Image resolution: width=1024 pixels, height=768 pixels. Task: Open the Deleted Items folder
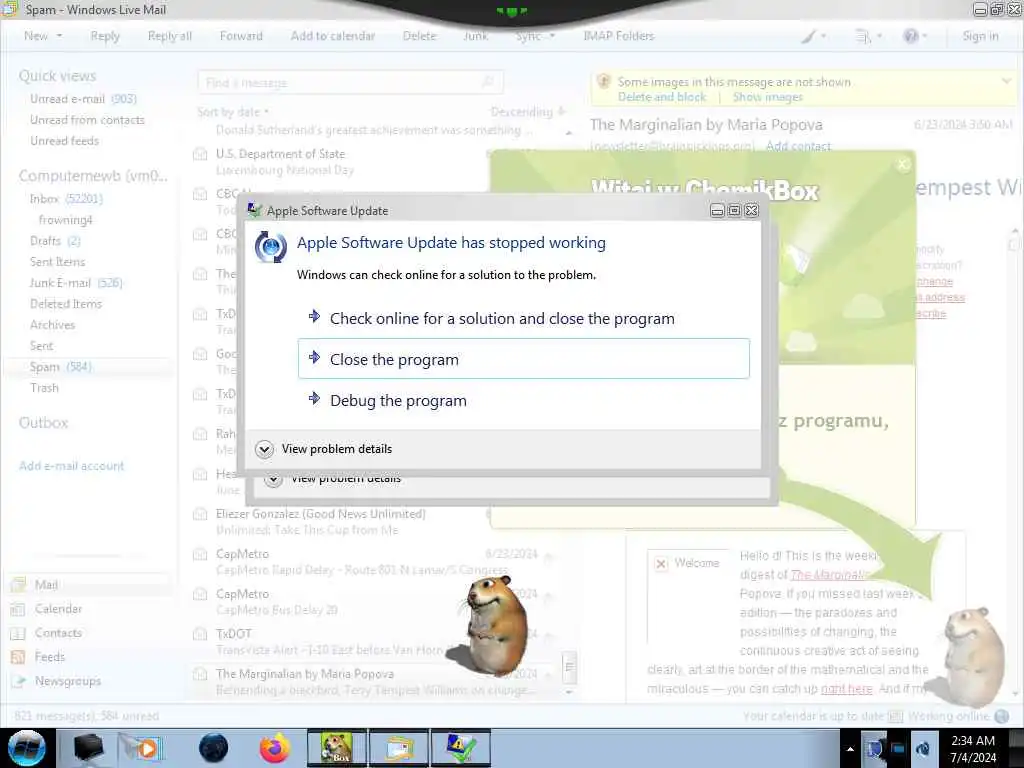pyautogui.click(x=66, y=304)
